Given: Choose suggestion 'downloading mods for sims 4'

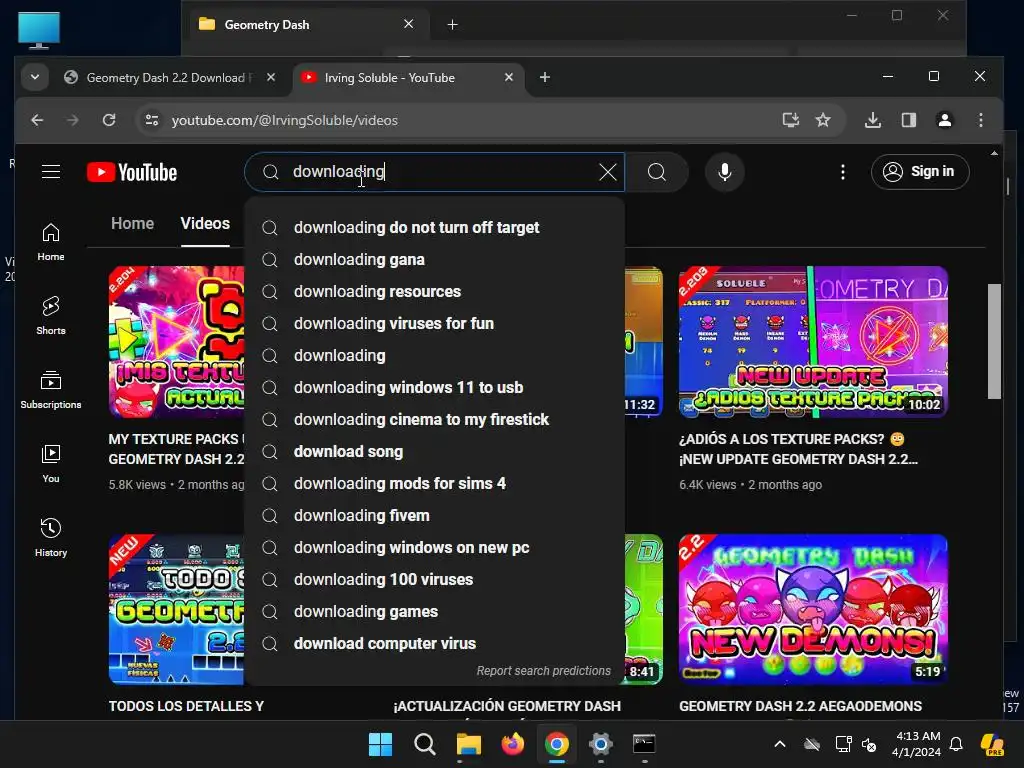Looking at the screenshot, I should 435,483.
